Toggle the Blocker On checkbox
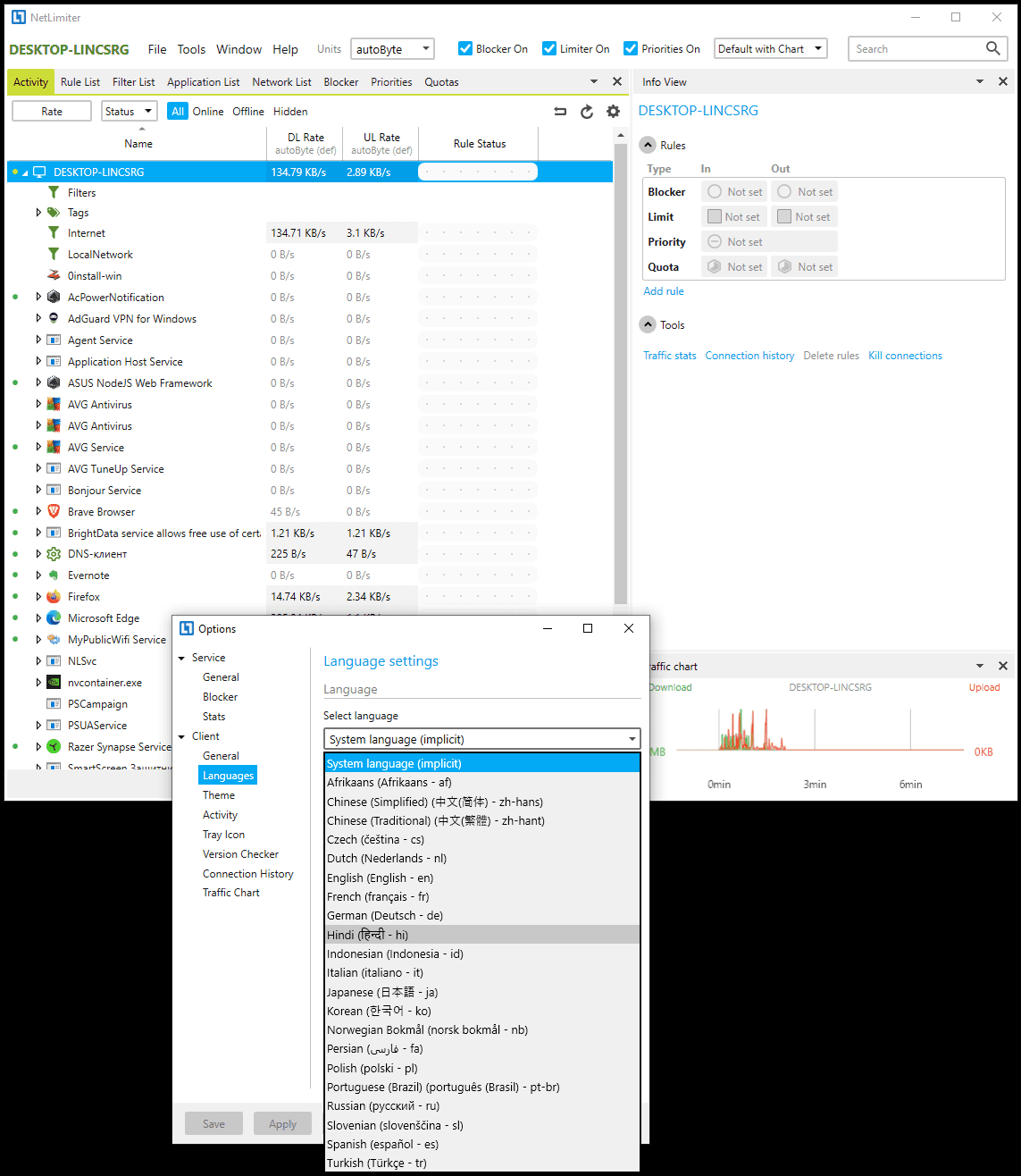Image resolution: width=1021 pixels, height=1176 pixels. click(x=465, y=49)
